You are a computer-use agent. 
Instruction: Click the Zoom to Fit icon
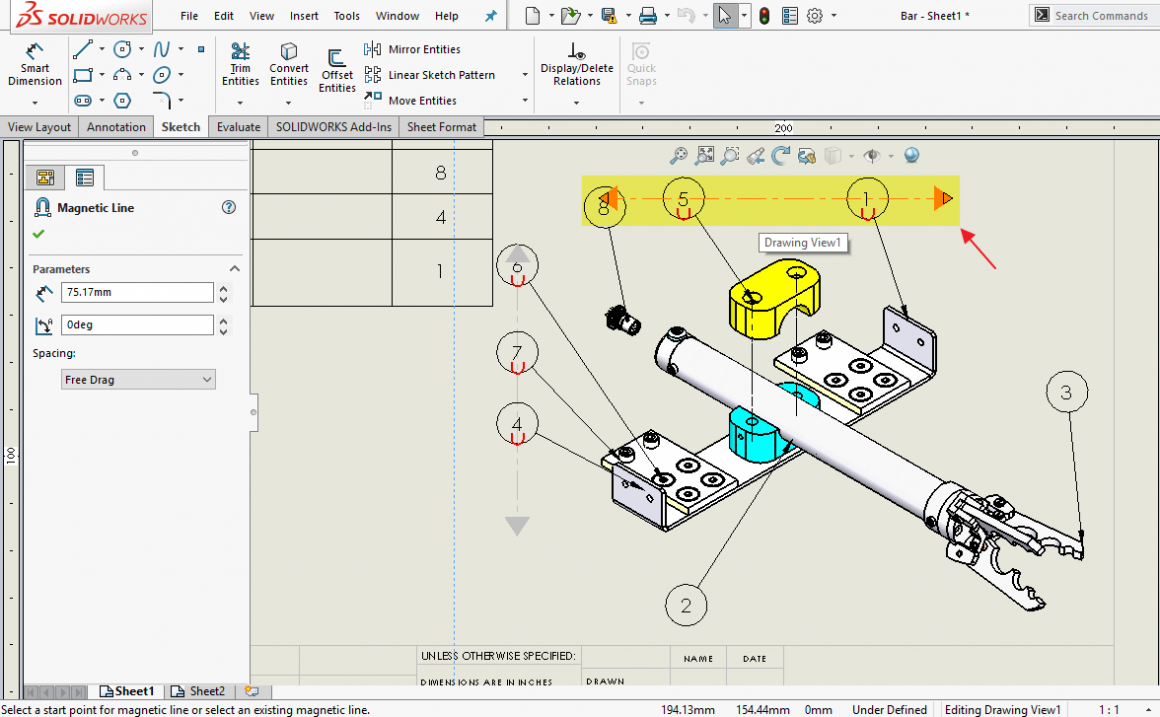click(705, 155)
